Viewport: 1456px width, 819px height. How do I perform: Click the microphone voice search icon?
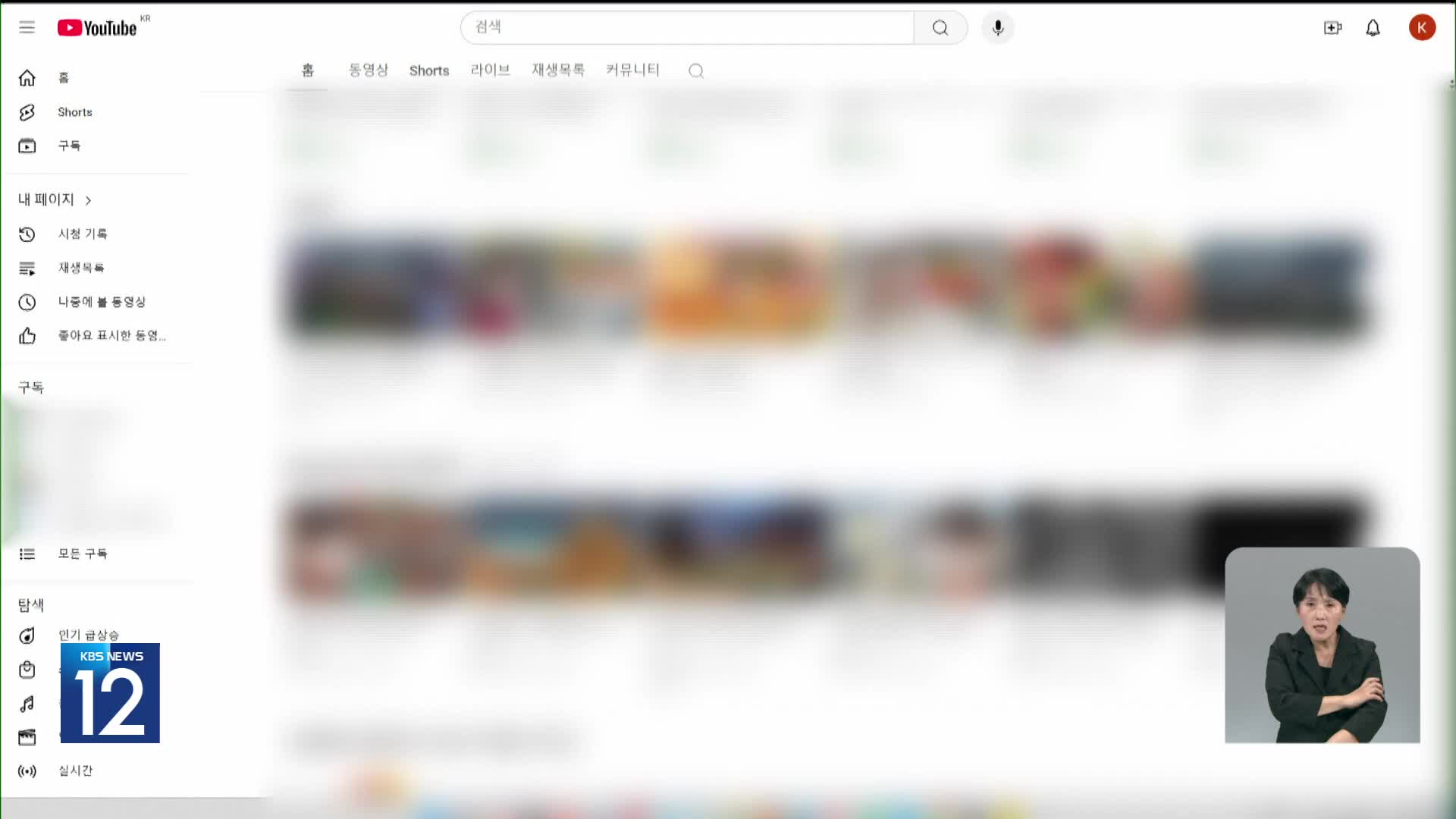click(x=998, y=27)
